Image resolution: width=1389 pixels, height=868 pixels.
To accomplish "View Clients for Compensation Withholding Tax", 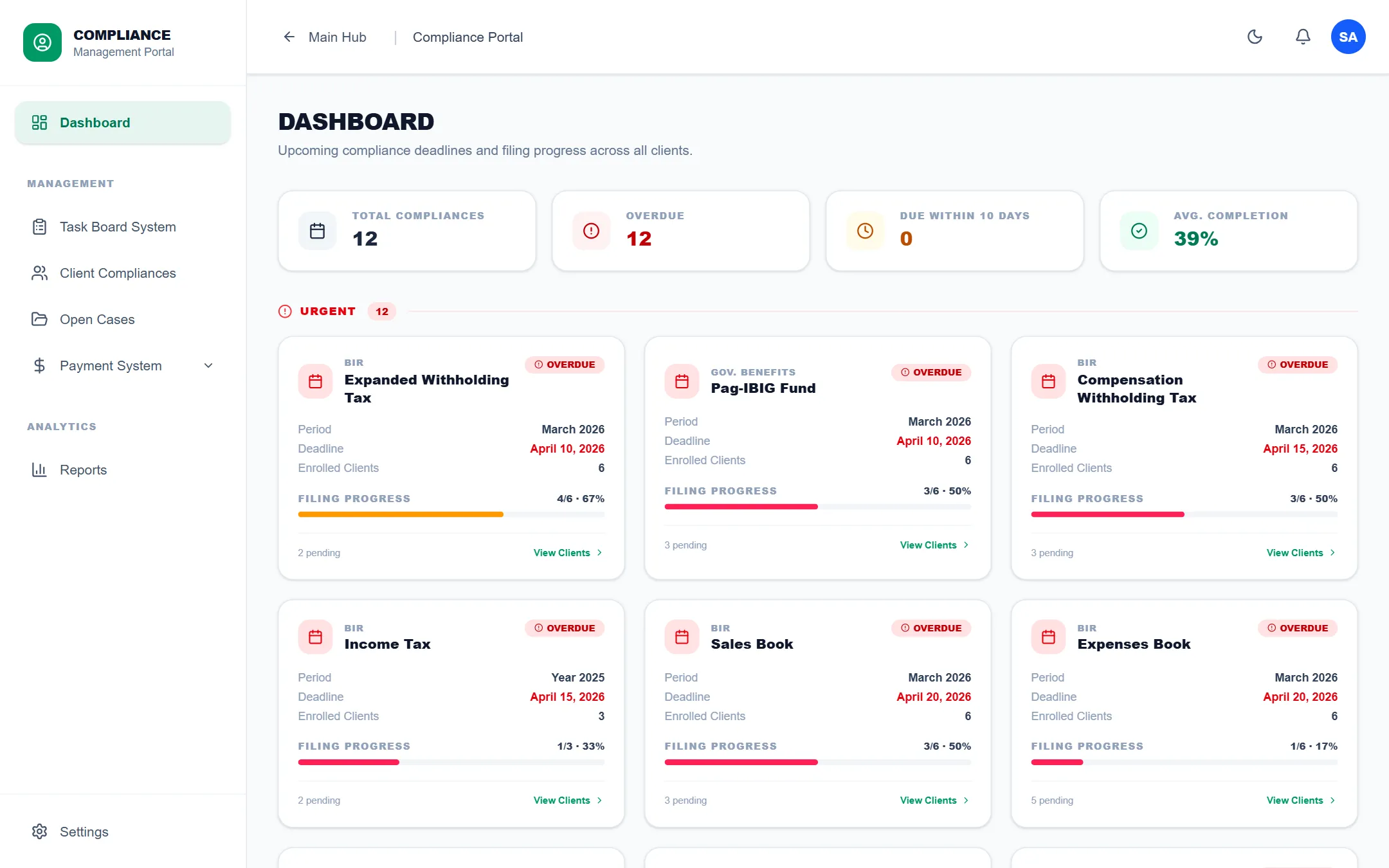I will click(x=1302, y=553).
